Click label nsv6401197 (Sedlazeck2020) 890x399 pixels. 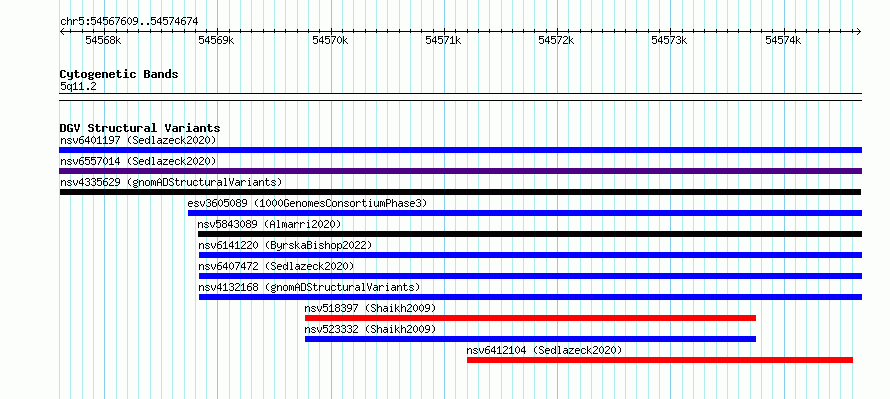(x=138, y=140)
